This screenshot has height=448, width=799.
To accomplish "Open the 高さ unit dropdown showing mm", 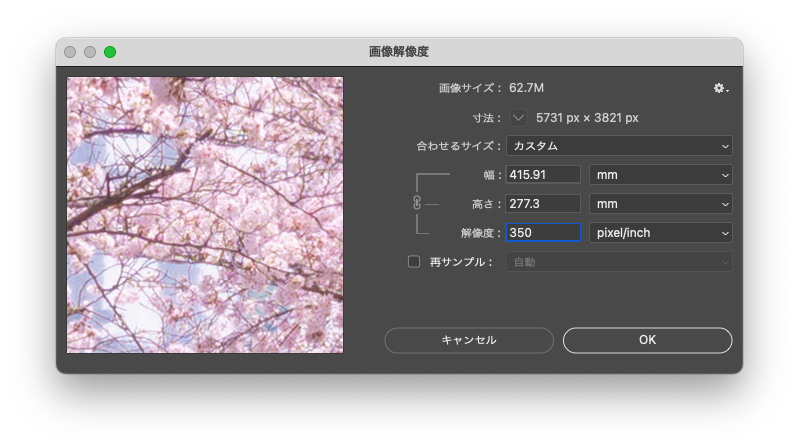I will coord(660,204).
